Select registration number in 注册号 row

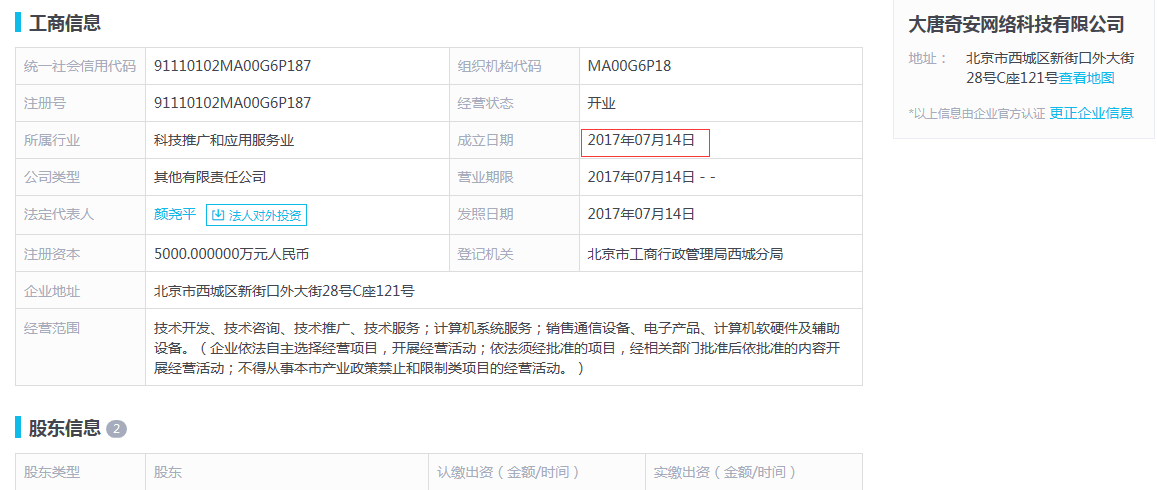(x=232, y=103)
